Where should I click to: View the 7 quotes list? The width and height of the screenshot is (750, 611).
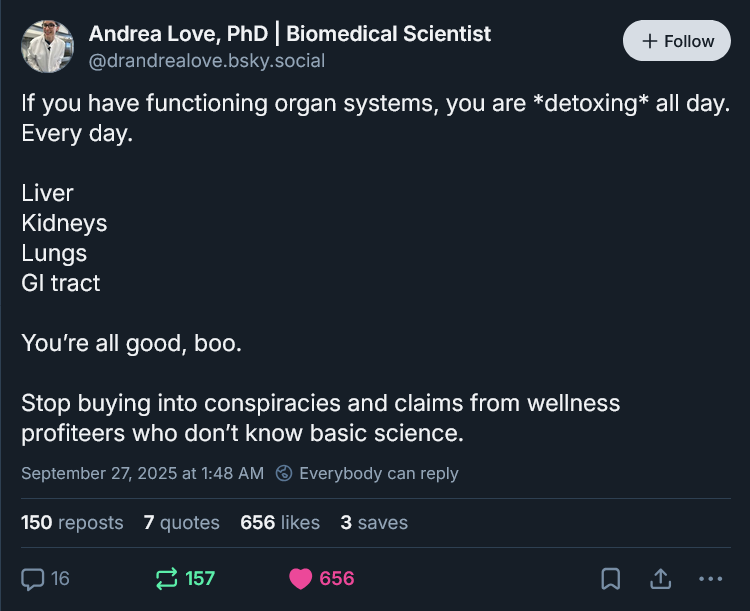click(x=181, y=522)
